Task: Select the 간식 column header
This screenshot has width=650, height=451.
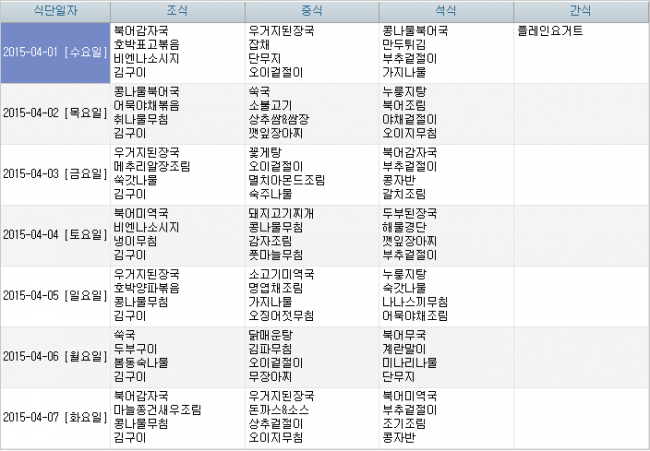Action: pyautogui.click(x=579, y=11)
